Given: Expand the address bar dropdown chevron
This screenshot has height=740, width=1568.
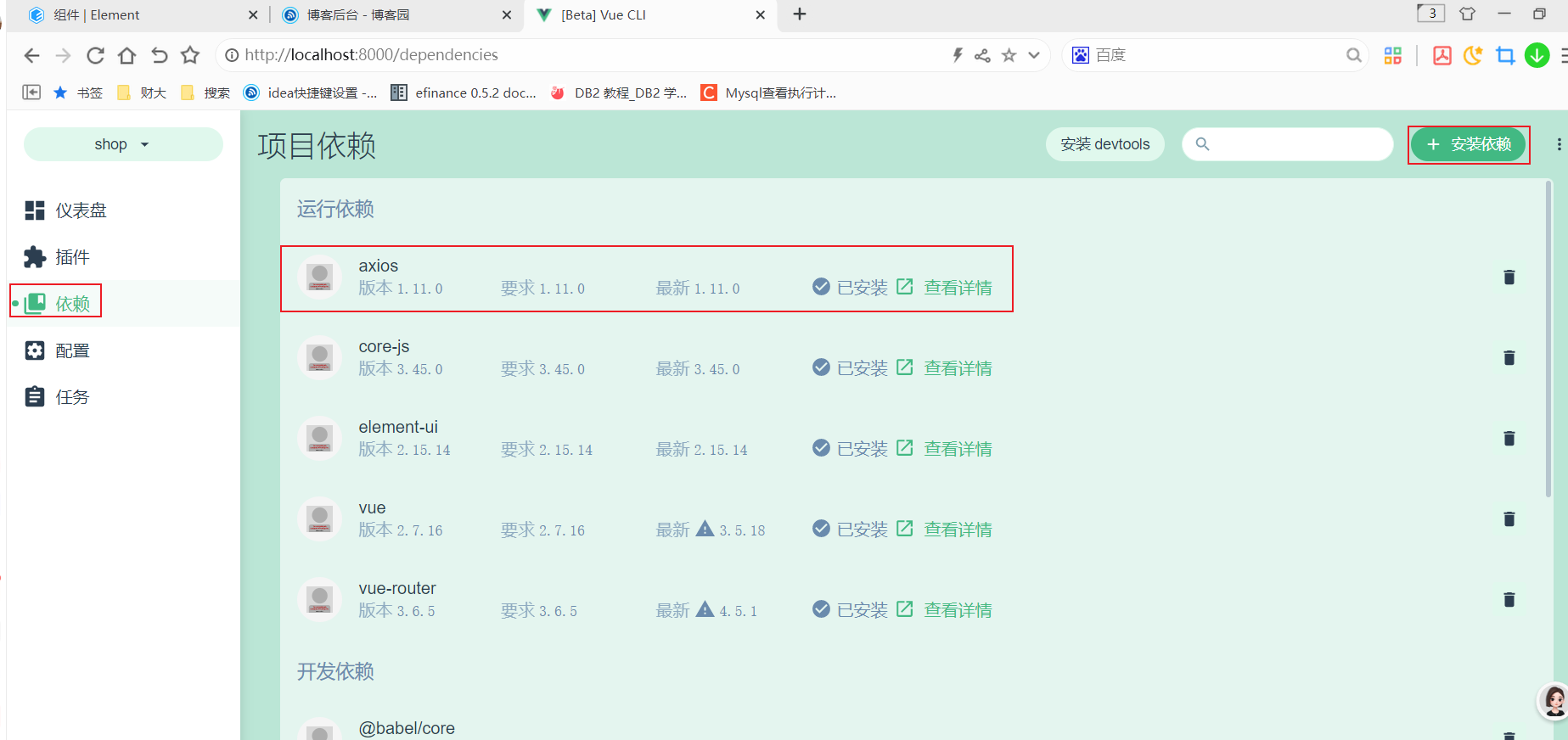Looking at the screenshot, I should click(x=1034, y=55).
